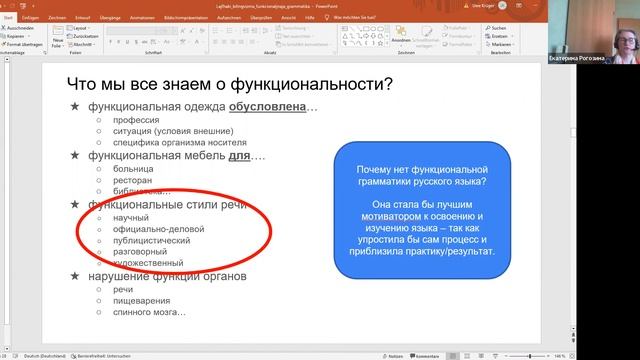640x360 pixels.
Task: Click the font color button
Action: tap(198, 42)
